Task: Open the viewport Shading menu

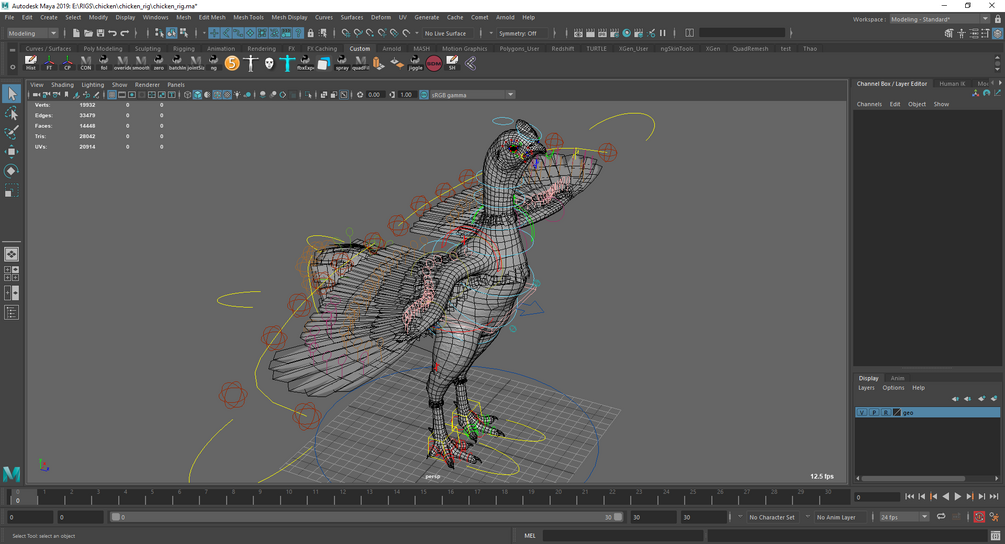Action: tap(62, 85)
